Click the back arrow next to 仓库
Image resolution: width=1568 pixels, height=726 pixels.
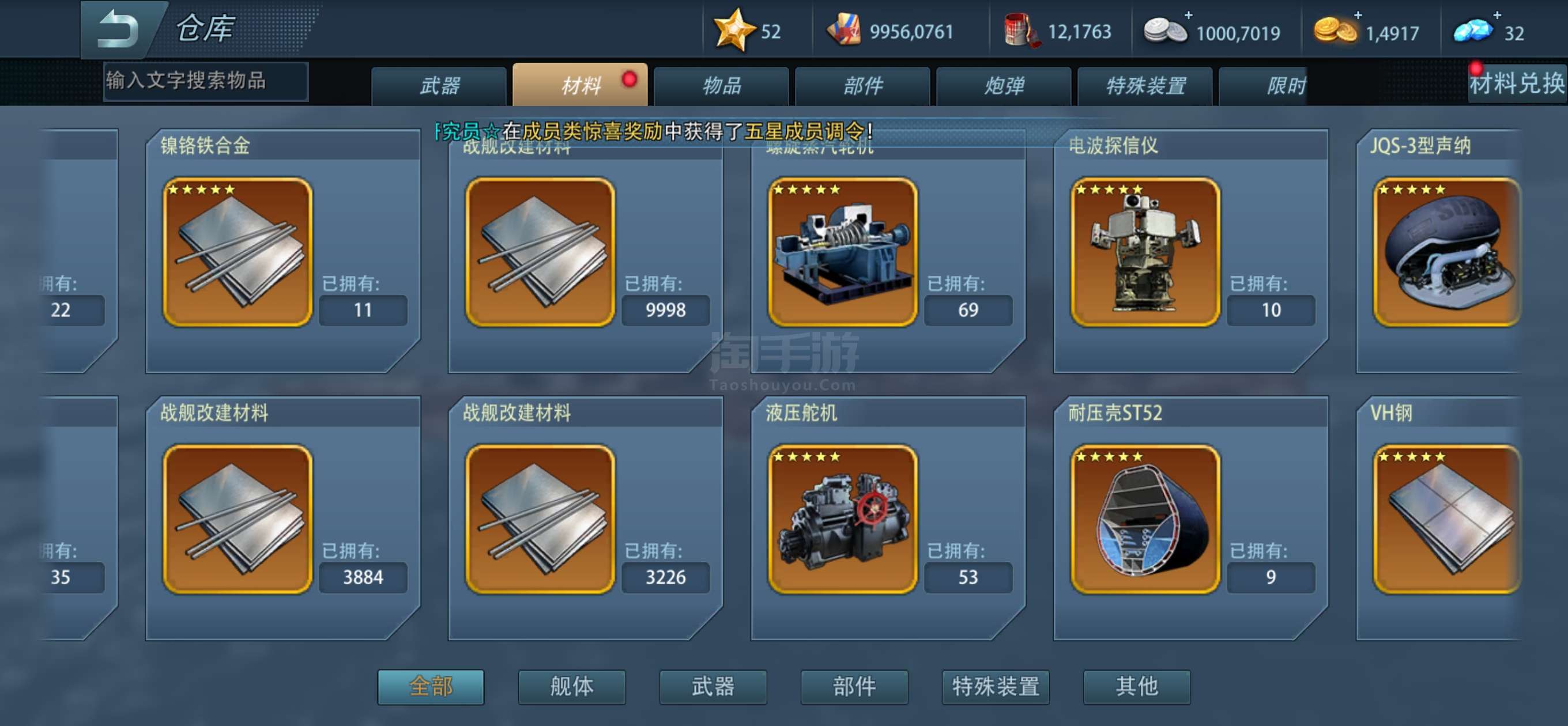tap(119, 29)
